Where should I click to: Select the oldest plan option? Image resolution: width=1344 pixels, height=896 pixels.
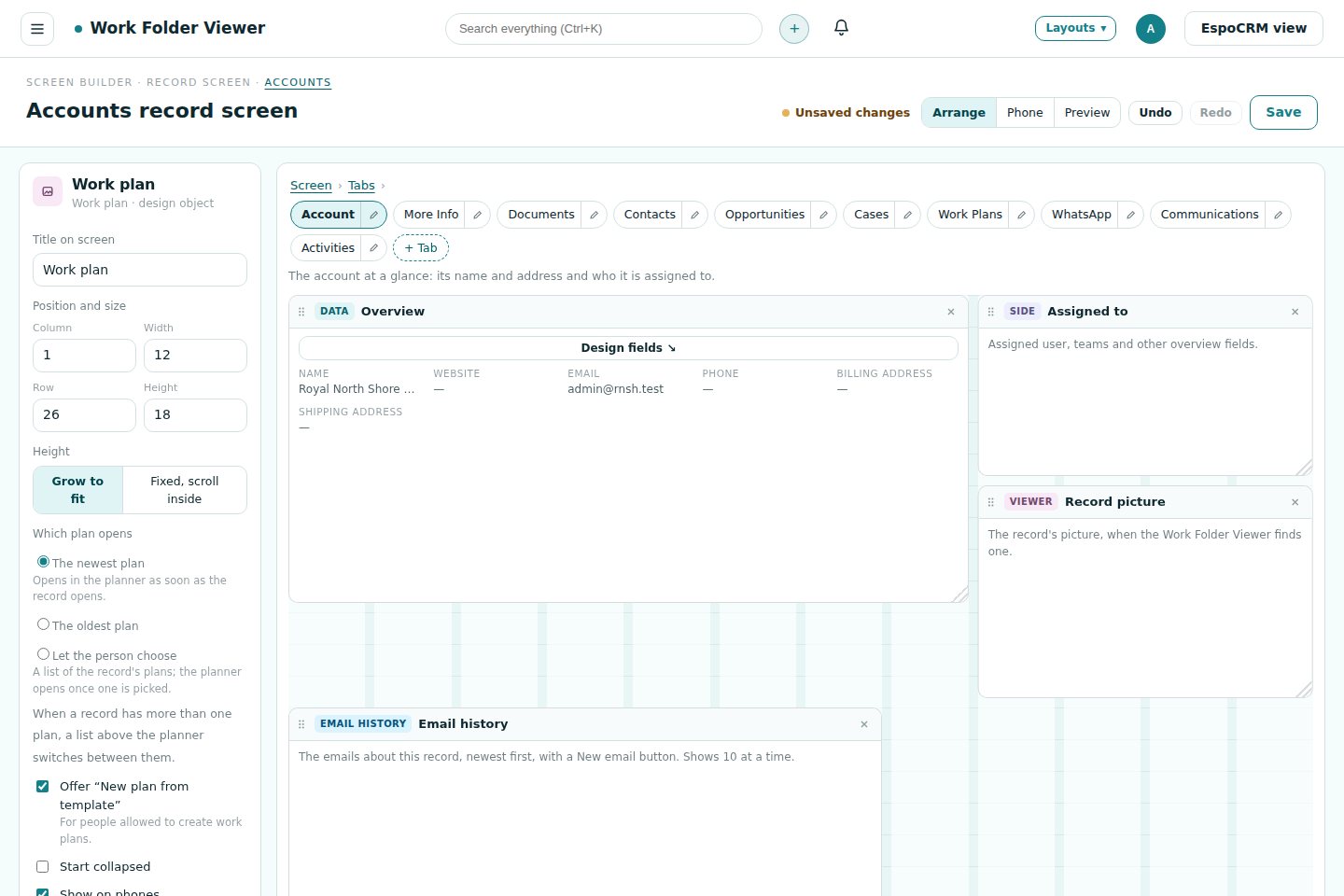[x=43, y=624]
